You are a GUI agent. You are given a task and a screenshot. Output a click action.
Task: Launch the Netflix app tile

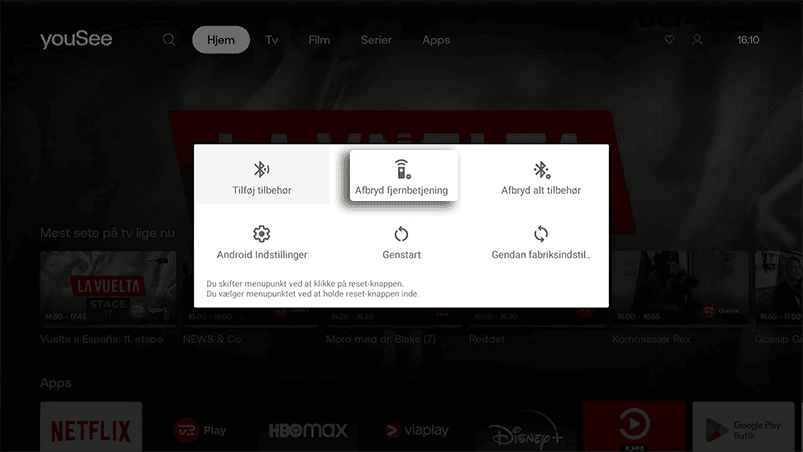click(91, 428)
